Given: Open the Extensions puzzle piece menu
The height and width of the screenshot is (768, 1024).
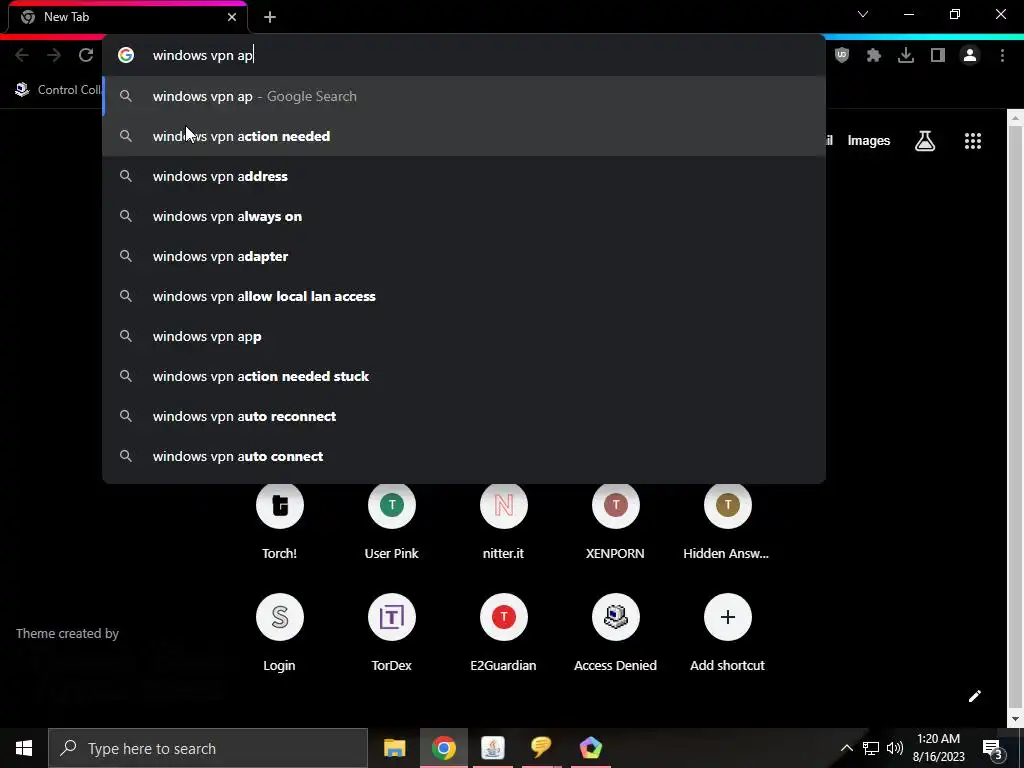Looking at the screenshot, I should tap(874, 56).
